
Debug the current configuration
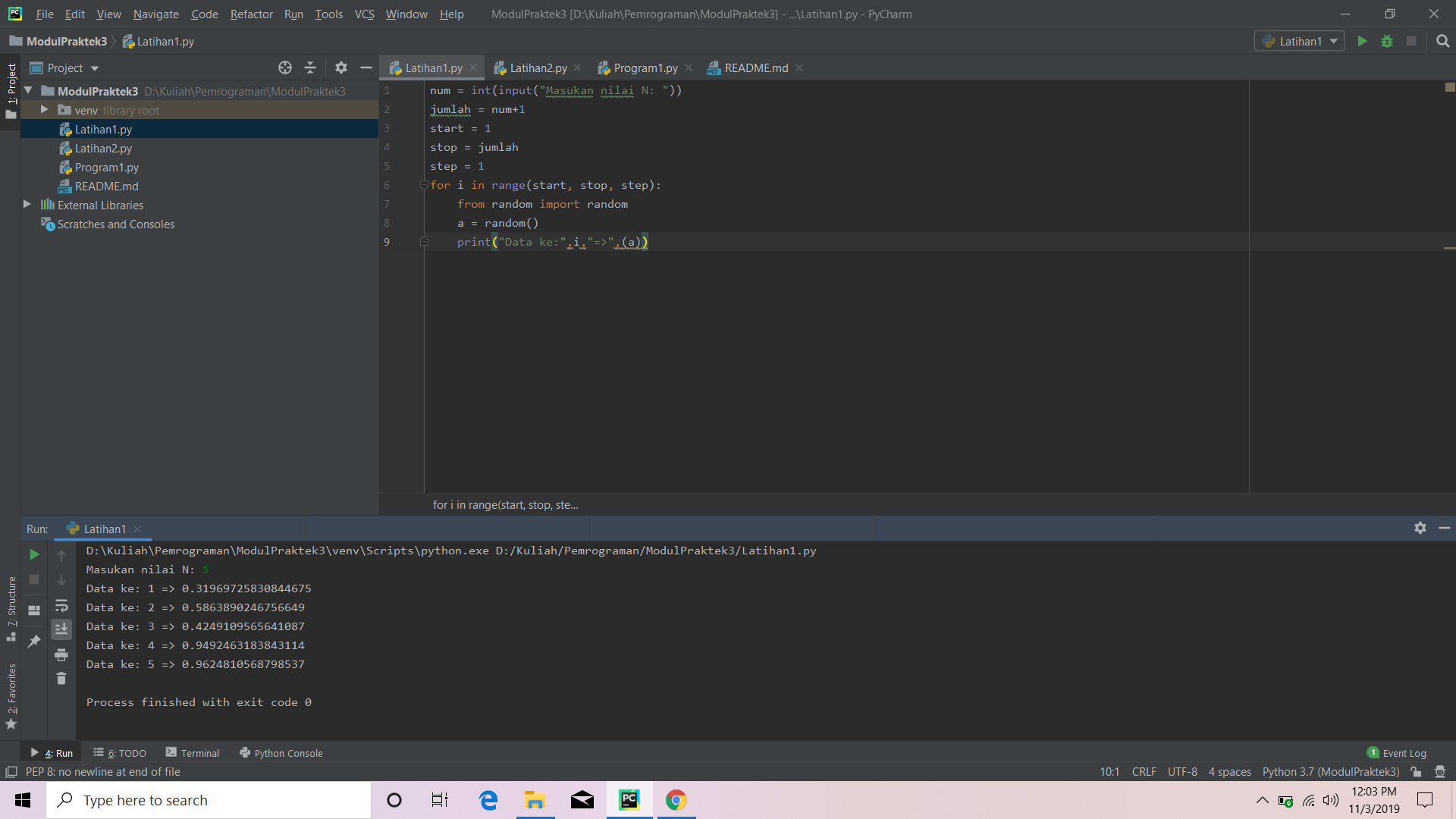tap(1387, 41)
